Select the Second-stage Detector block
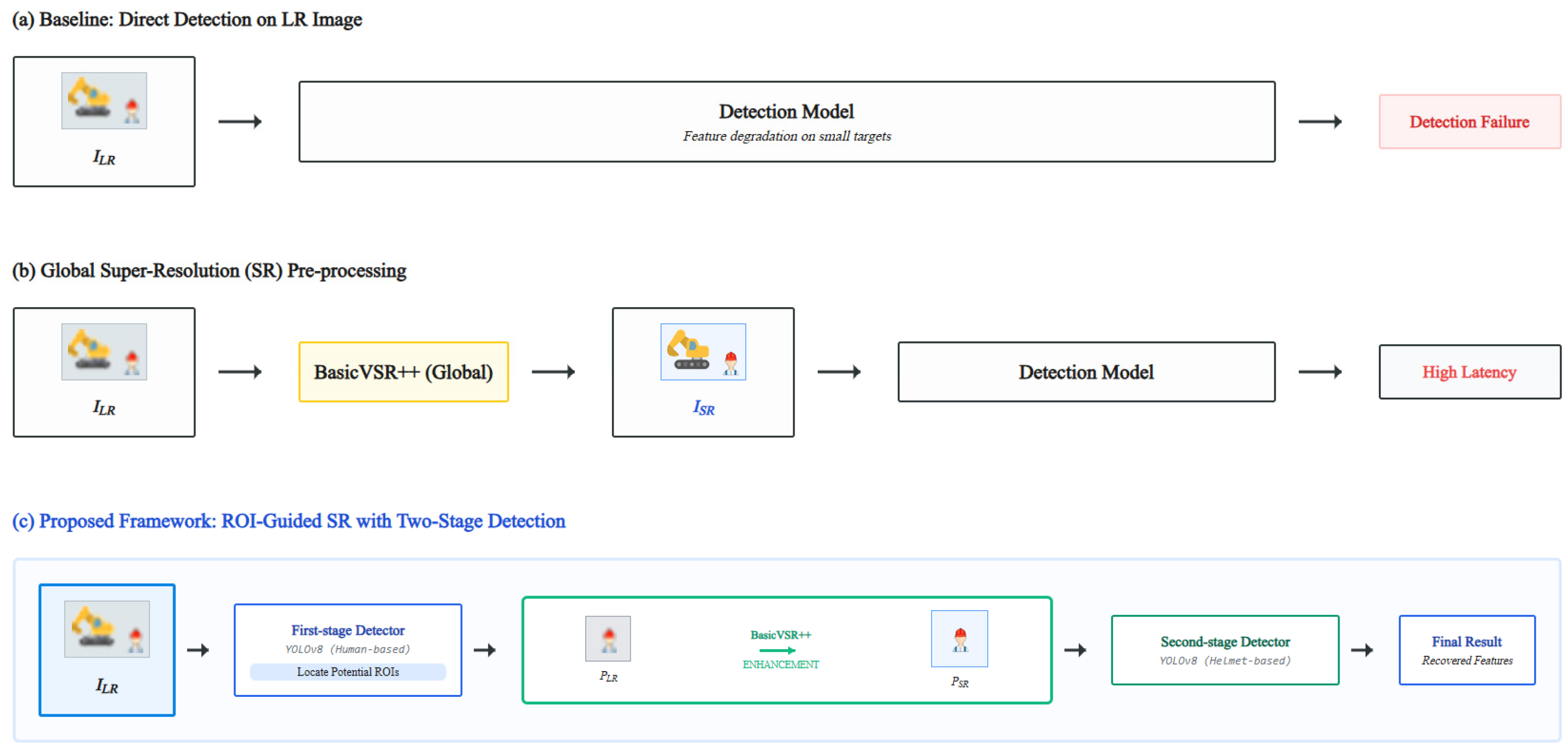 pos(1225,650)
